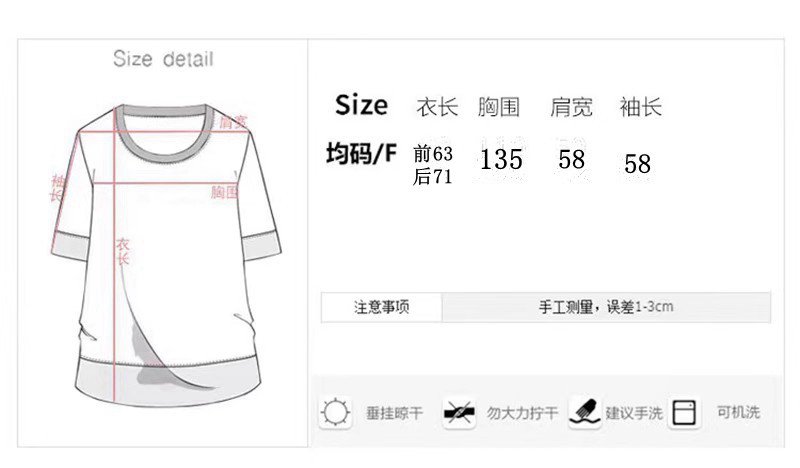Click the bold Size table header
The height and width of the screenshot is (468, 800).
(361, 105)
